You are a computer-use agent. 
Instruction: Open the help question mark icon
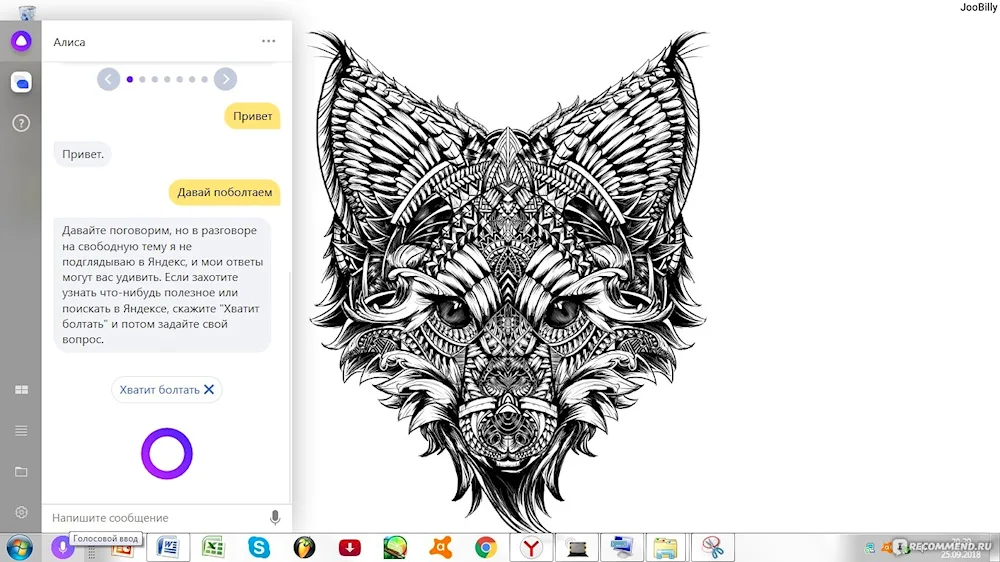pyautogui.click(x=21, y=123)
